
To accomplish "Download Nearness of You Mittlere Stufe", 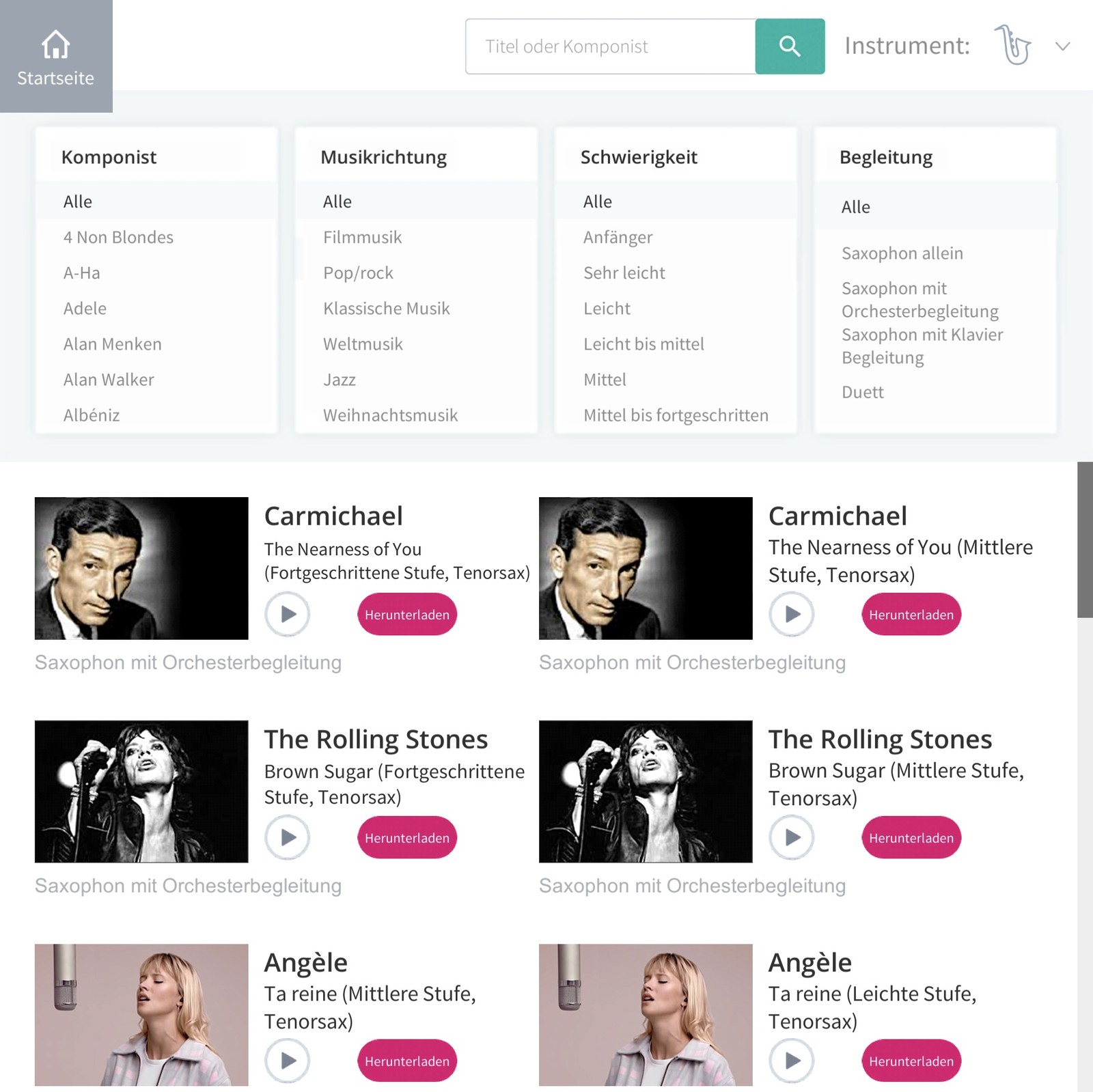I will pos(911,615).
